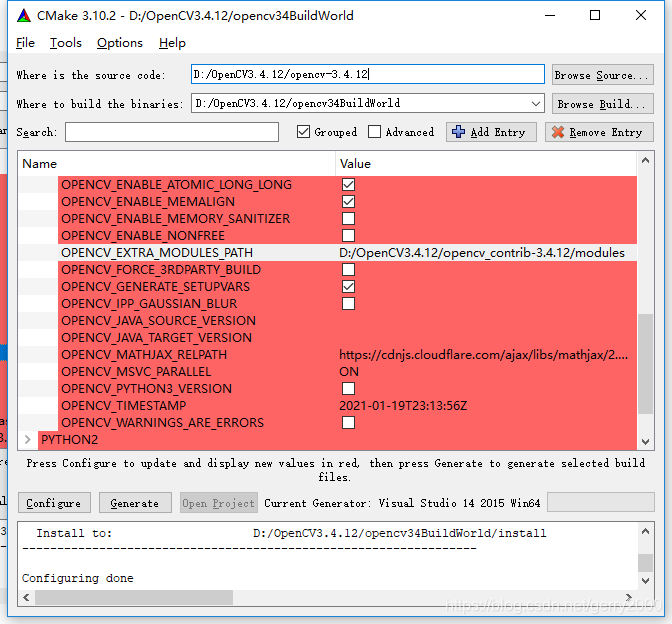Open the Options menu
The image size is (672, 624).
click(x=120, y=43)
